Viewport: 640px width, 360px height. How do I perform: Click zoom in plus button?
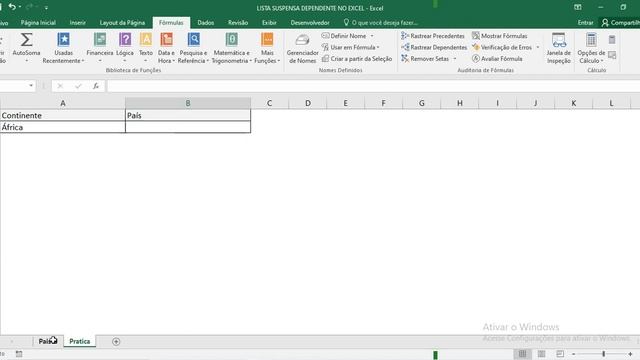(630, 354)
